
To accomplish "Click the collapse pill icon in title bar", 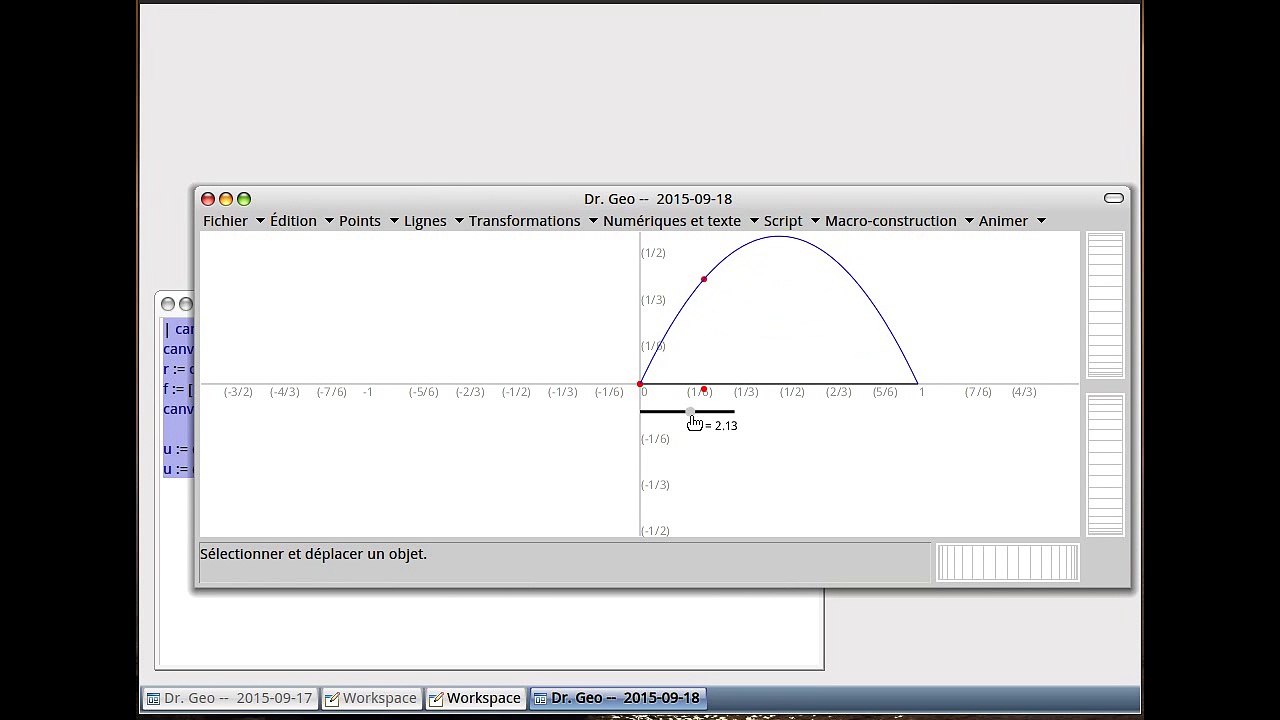I will (1113, 199).
